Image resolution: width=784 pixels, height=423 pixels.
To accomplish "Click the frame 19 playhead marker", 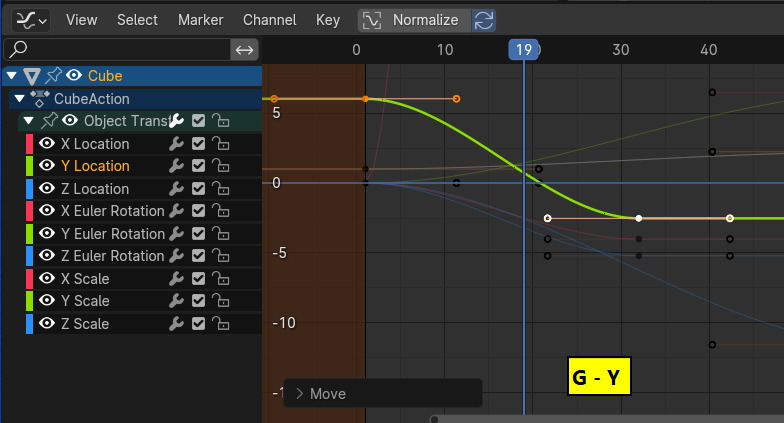I will (x=524, y=50).
